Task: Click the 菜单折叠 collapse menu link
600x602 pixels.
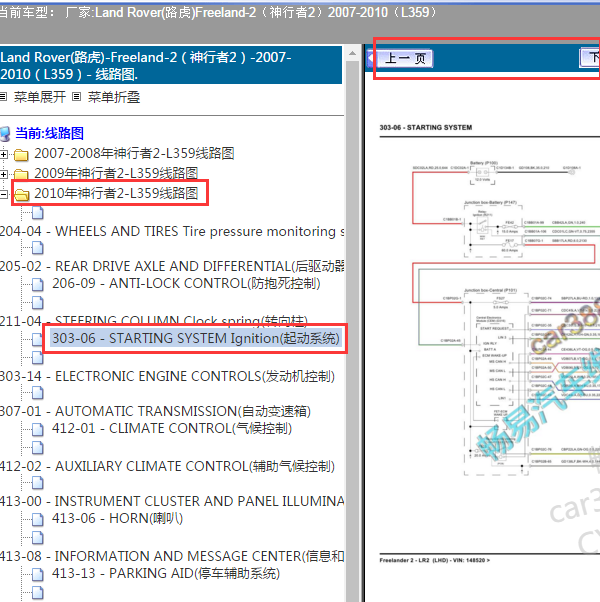Action: (114, 97)
